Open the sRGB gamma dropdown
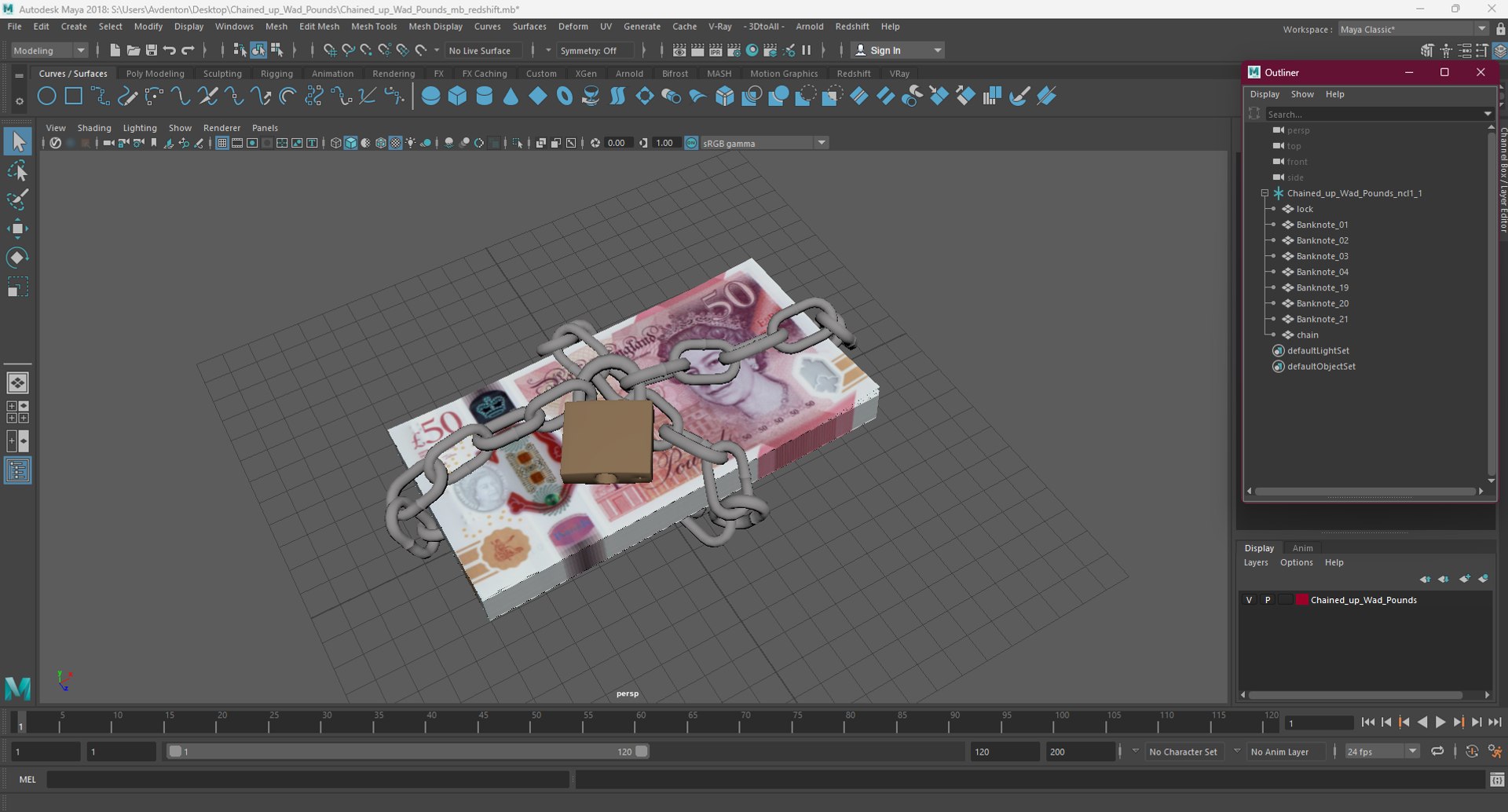 click(x=764, y=143)
